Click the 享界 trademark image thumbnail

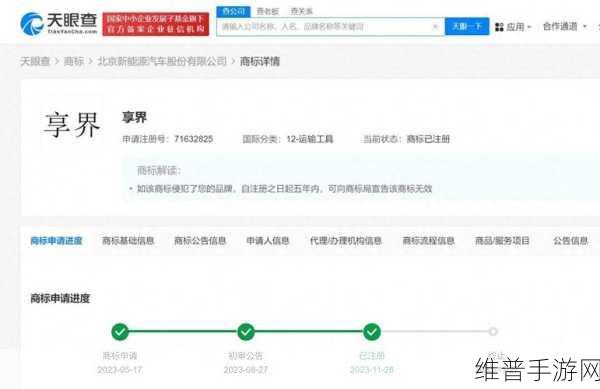[x=72, y=125]
